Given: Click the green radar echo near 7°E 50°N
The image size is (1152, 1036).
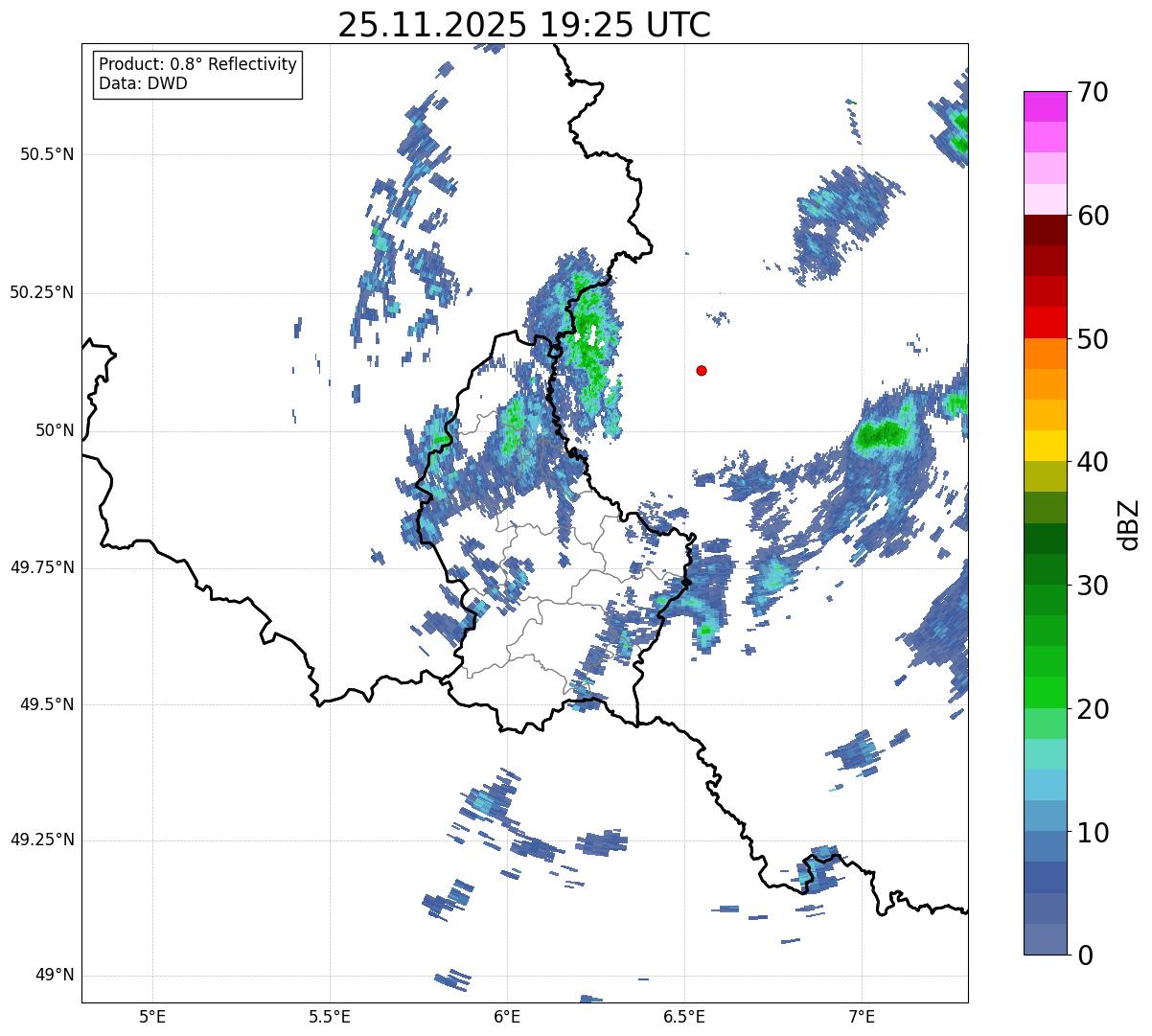Looking at the screenshot, I should click(x=882, y=435).
